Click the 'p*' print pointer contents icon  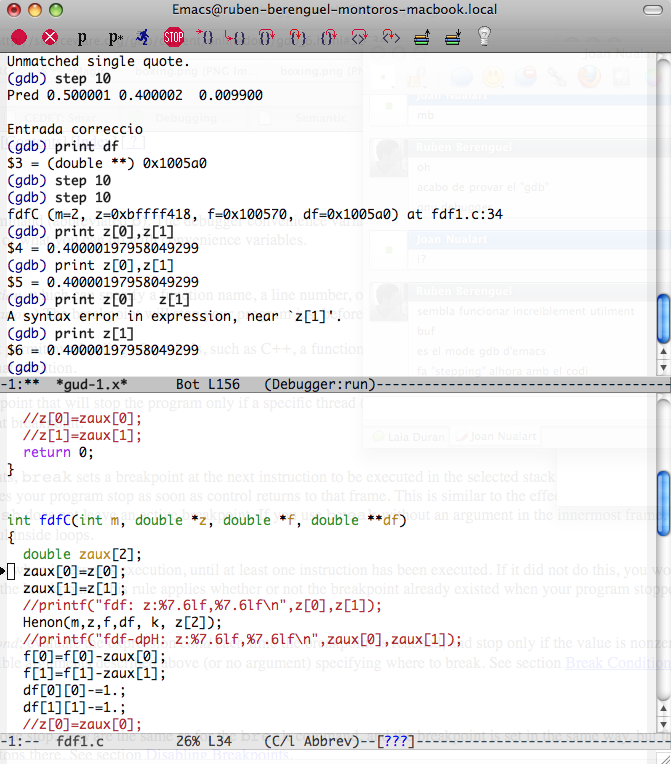click(115, 38)
